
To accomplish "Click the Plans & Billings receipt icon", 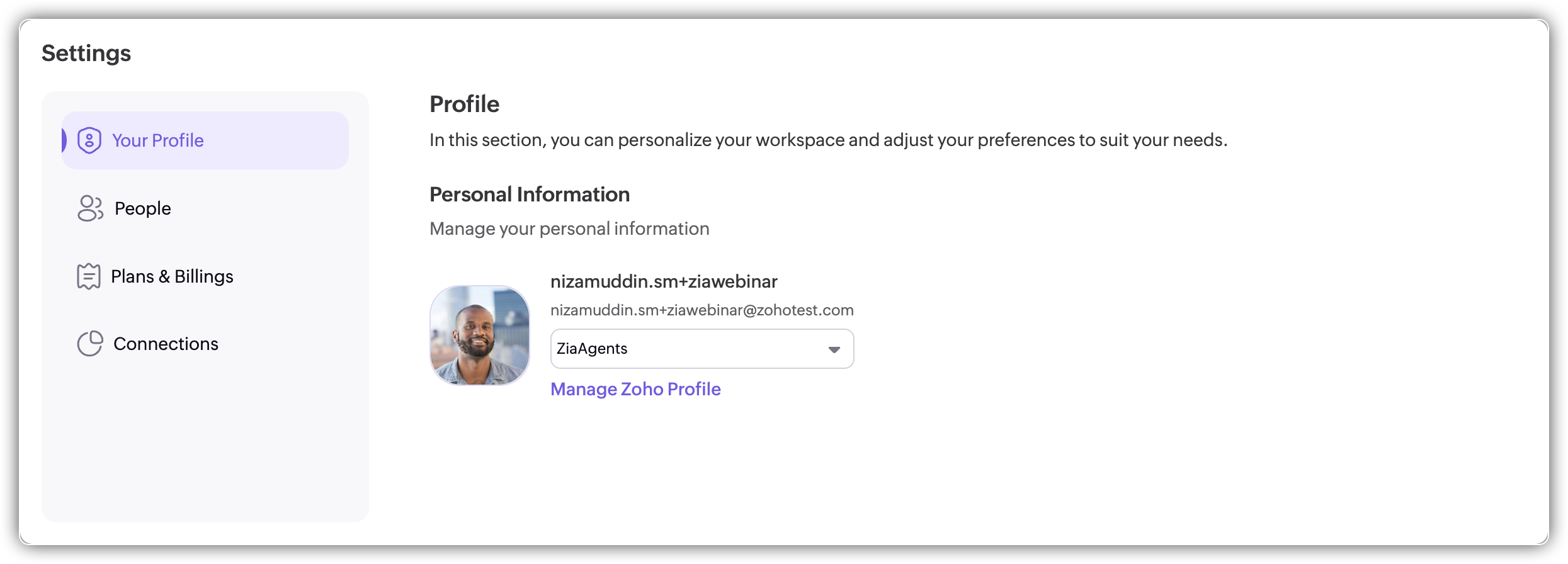I will pos(89,276).
